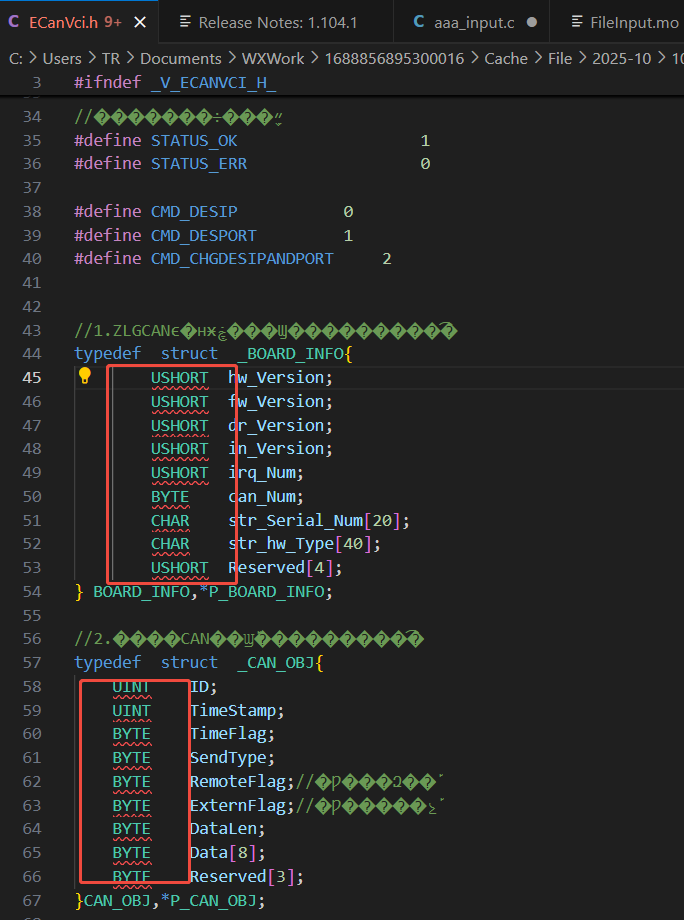The height and width of the screenshot is (920, 684).
Task: Click DataLen member name
Action: (x=223, y=829)
